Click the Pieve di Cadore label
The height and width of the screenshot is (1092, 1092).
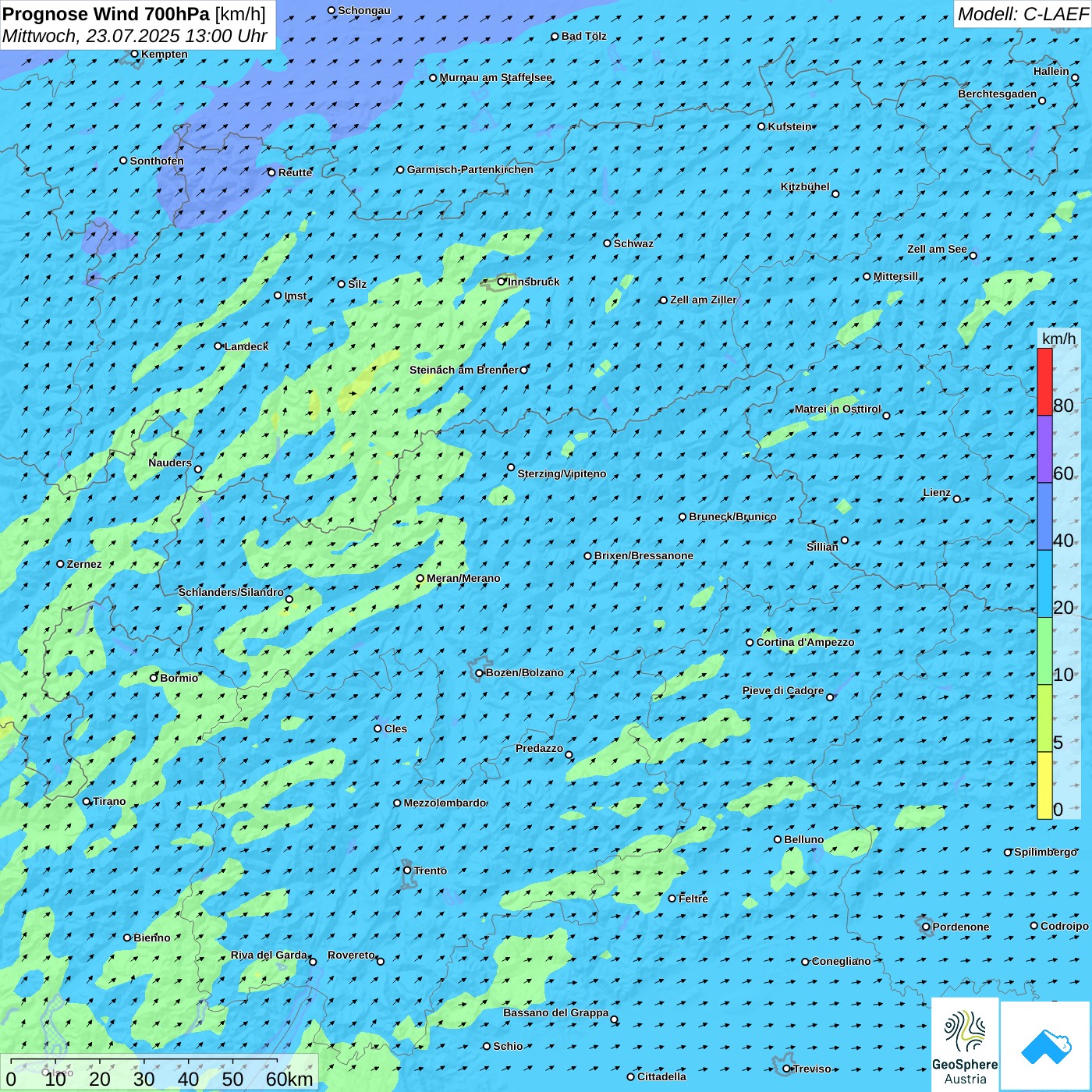(x=783, y=690)
